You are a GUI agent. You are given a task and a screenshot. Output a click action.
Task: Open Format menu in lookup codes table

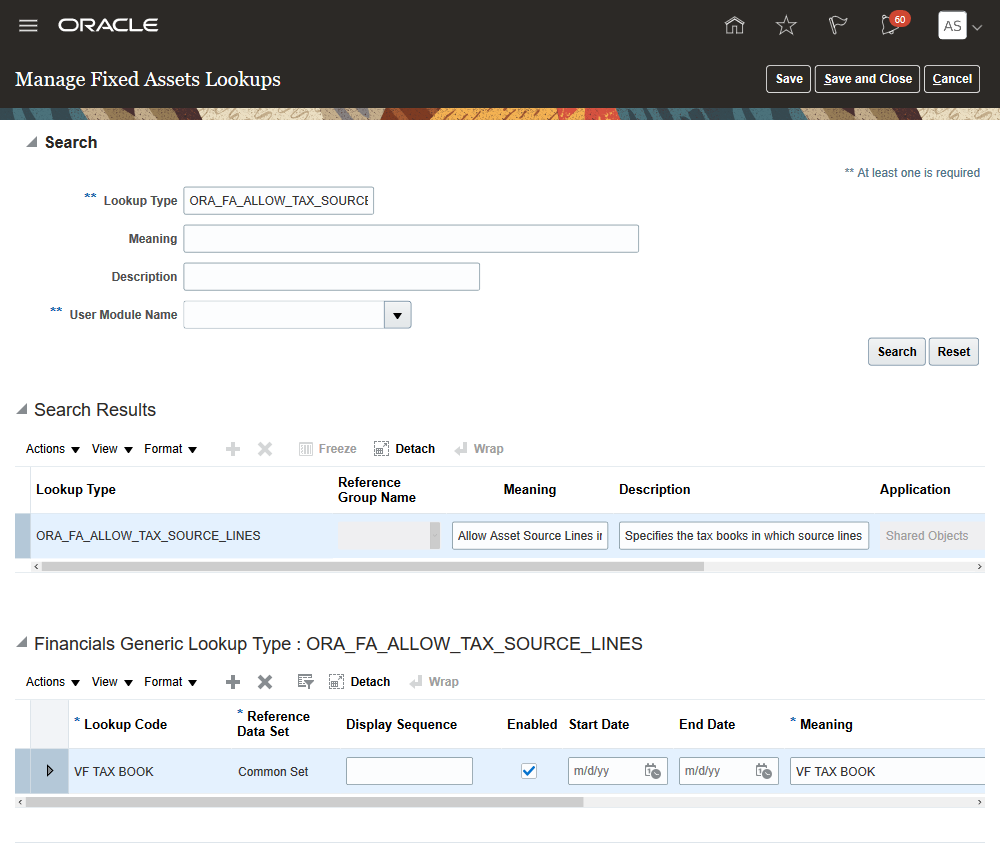pos(170,682)
